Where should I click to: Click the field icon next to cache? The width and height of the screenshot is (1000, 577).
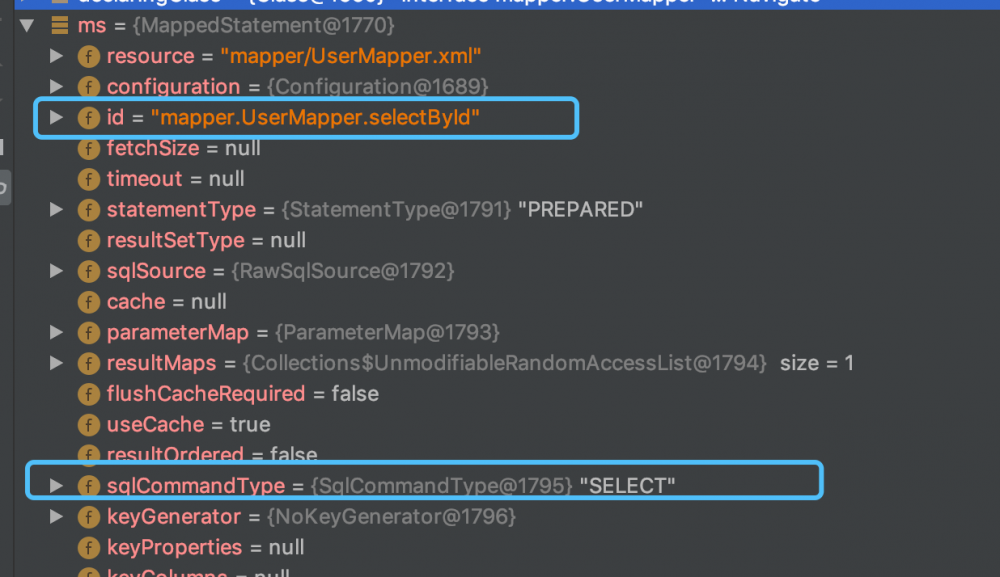tap(88, 302)
